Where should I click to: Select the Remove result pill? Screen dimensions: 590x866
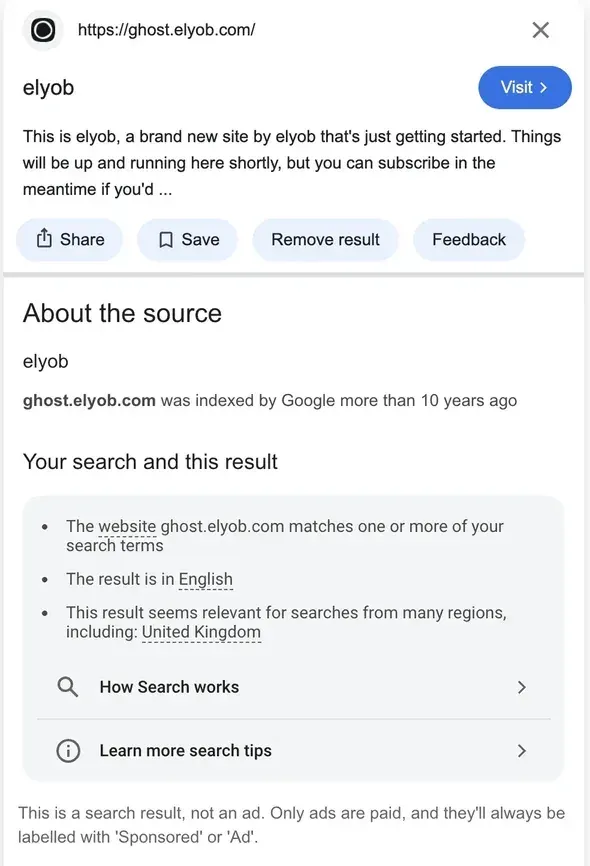pos(325,239)
